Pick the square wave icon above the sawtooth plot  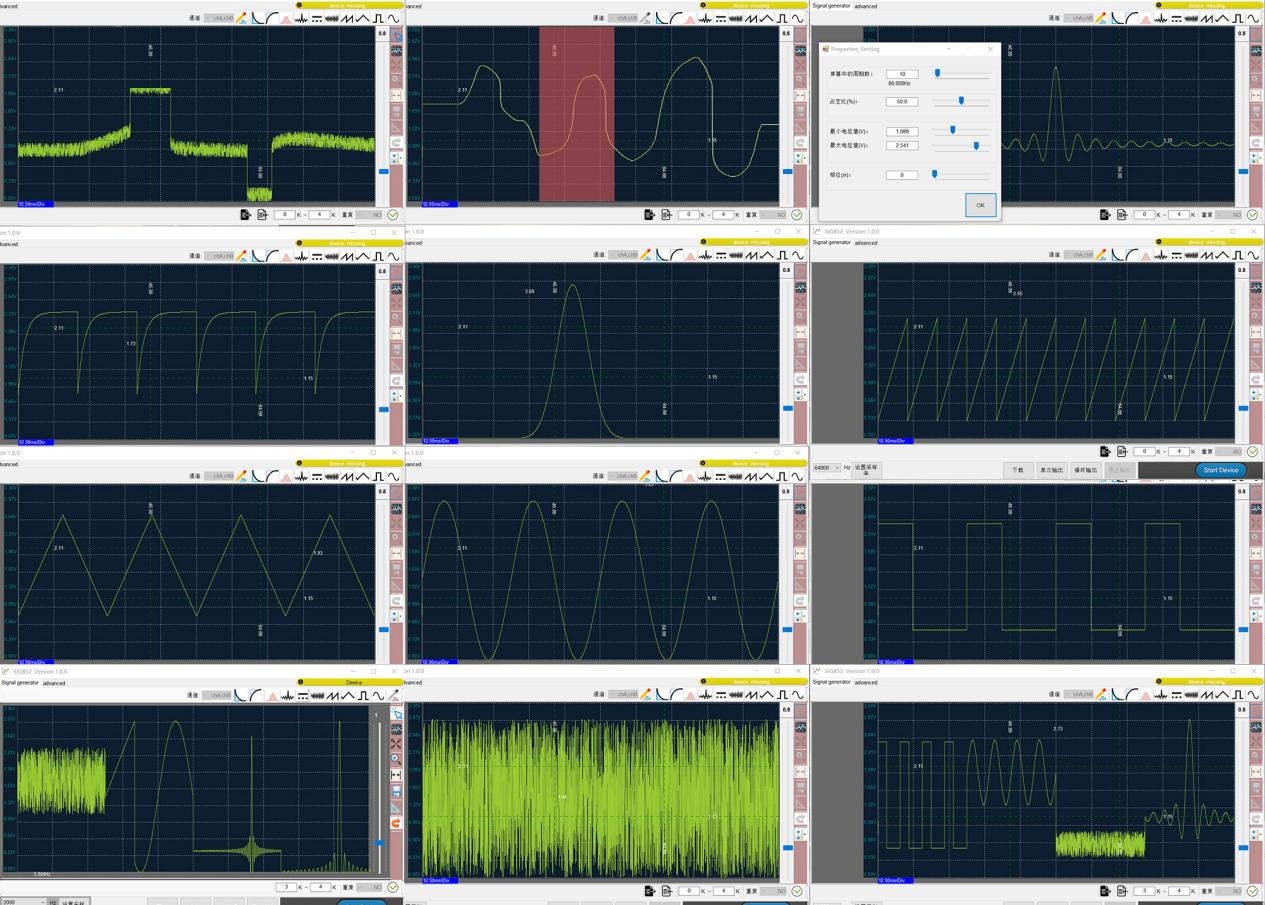point(1238,255)
